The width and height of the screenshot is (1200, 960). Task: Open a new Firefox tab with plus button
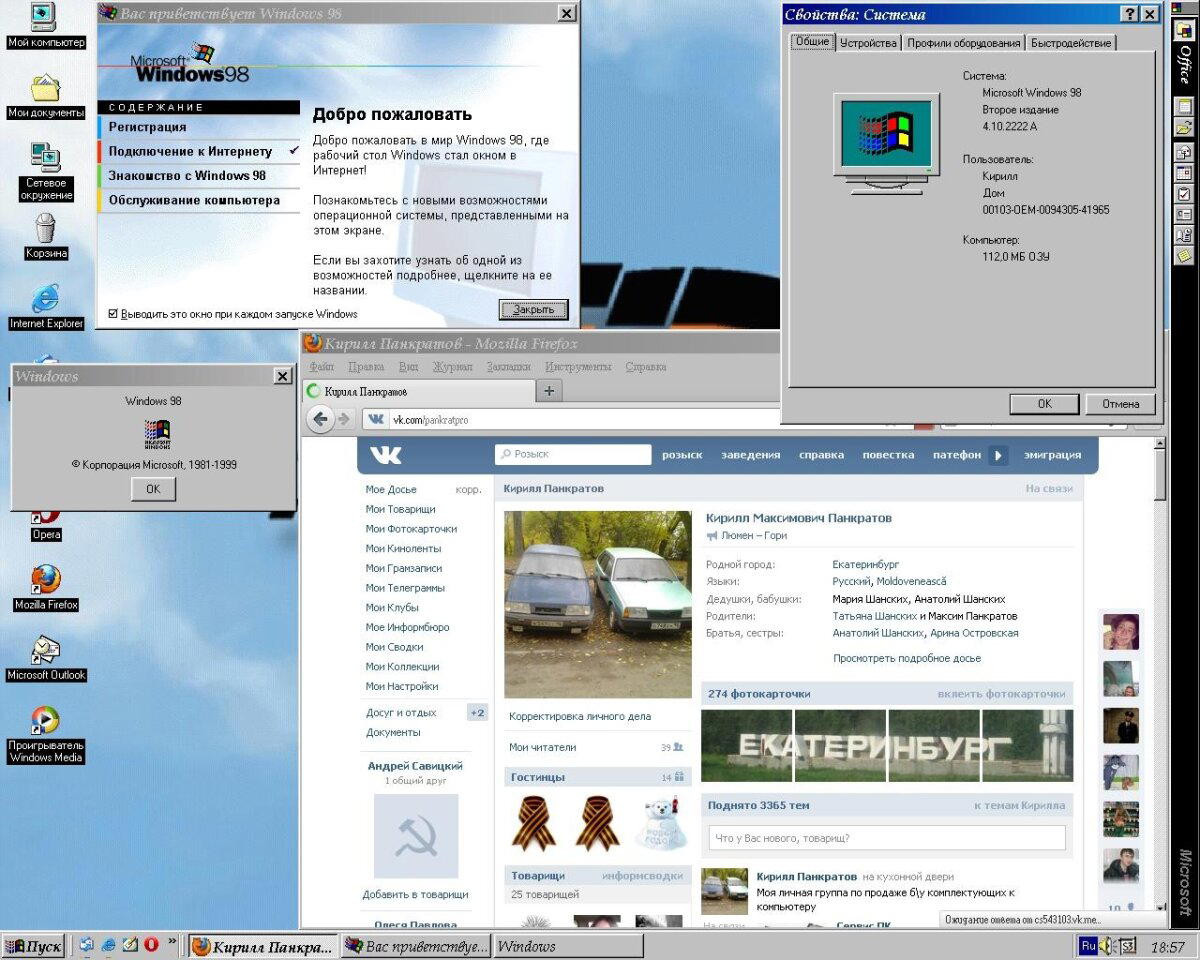549,391
